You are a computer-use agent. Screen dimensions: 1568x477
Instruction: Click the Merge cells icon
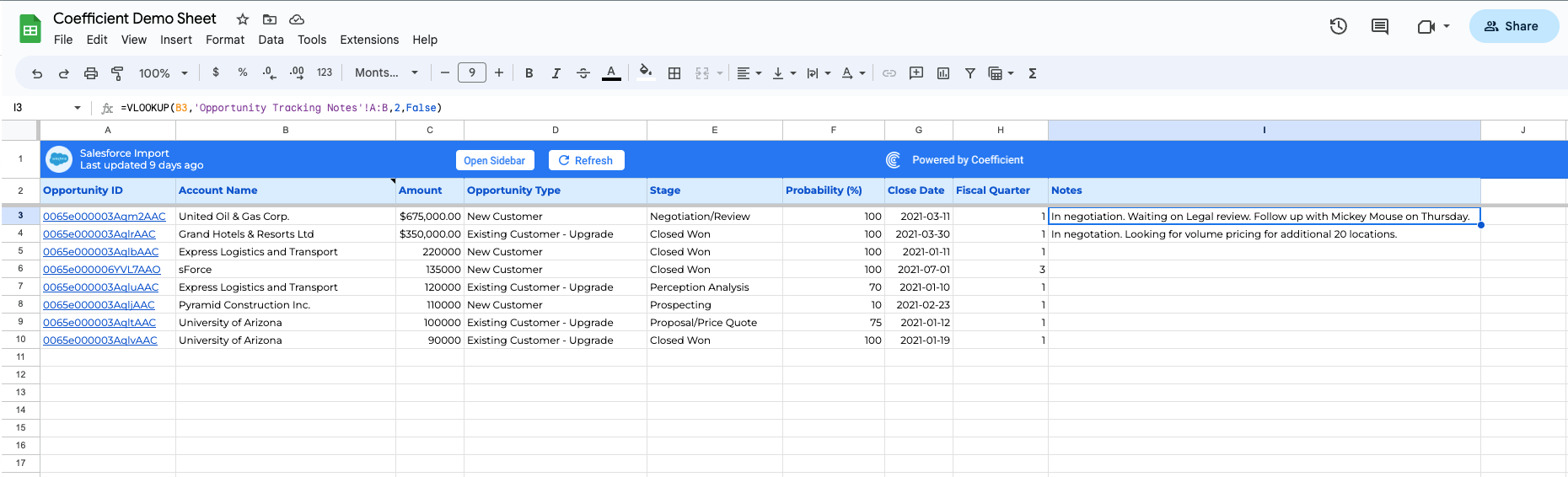[702, 73]
